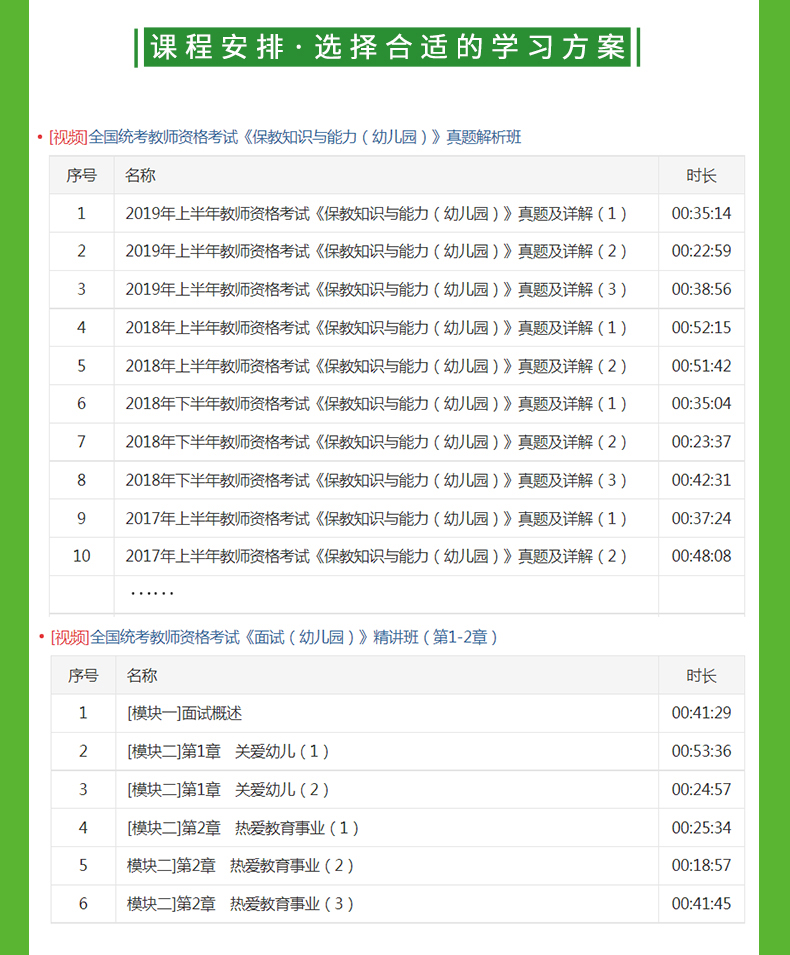Open the 面试（幼儿园）精讲班 course link

pos(294,637)
